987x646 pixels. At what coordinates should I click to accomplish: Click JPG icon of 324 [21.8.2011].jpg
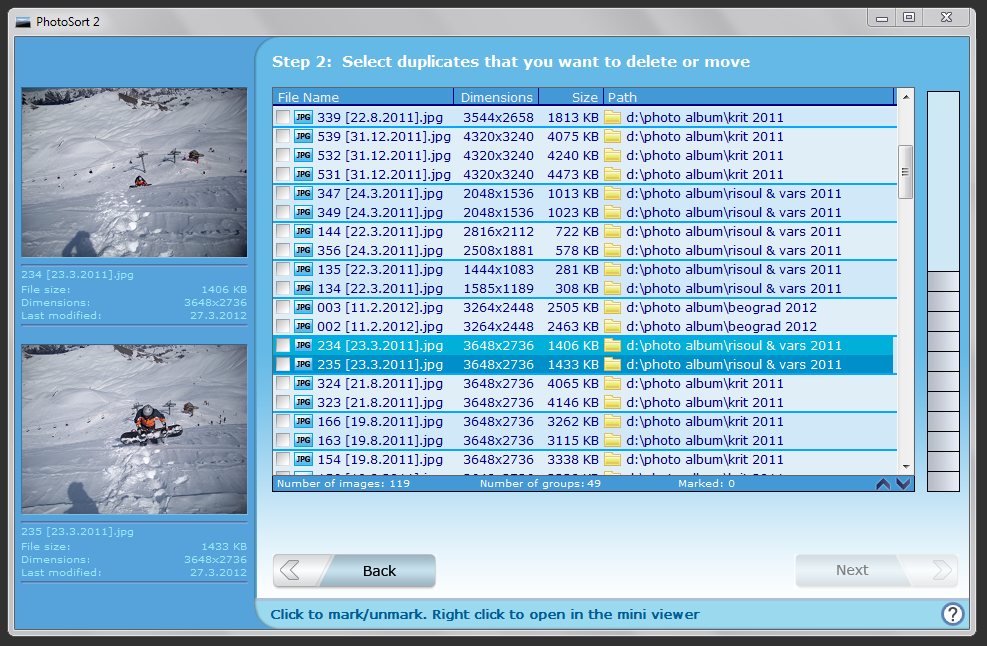tap(303, 383)
